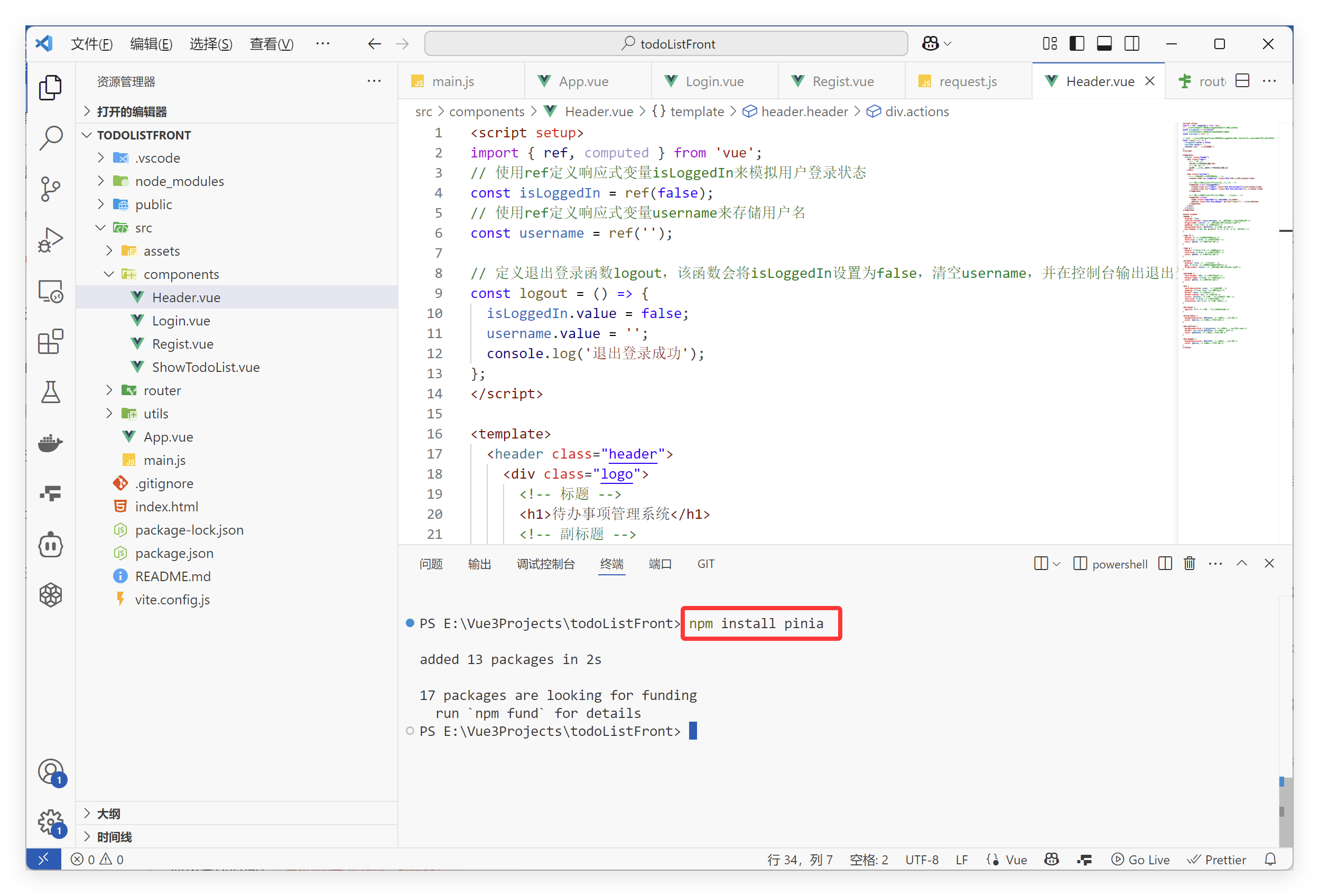This screenshot has height=896, width=1319.
Task: Open the Run and Debug view icon
Action: (x=50, y=240)
